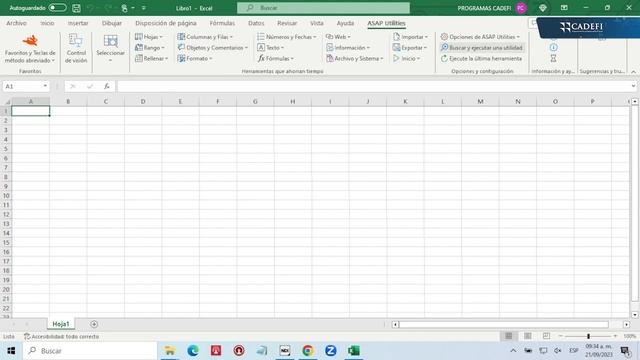Click the zoom in plus button
This screenshot has width=640, height=360.
tap(615, 336)
